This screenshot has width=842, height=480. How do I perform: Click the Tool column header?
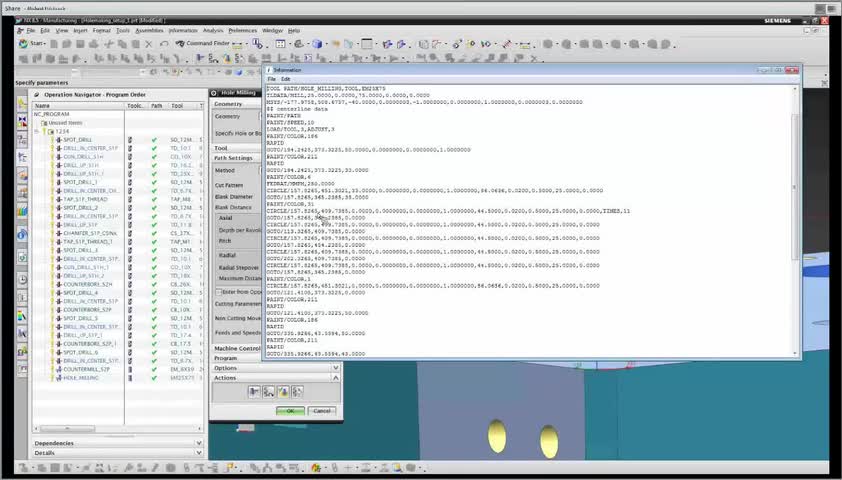tap(182, 106)
